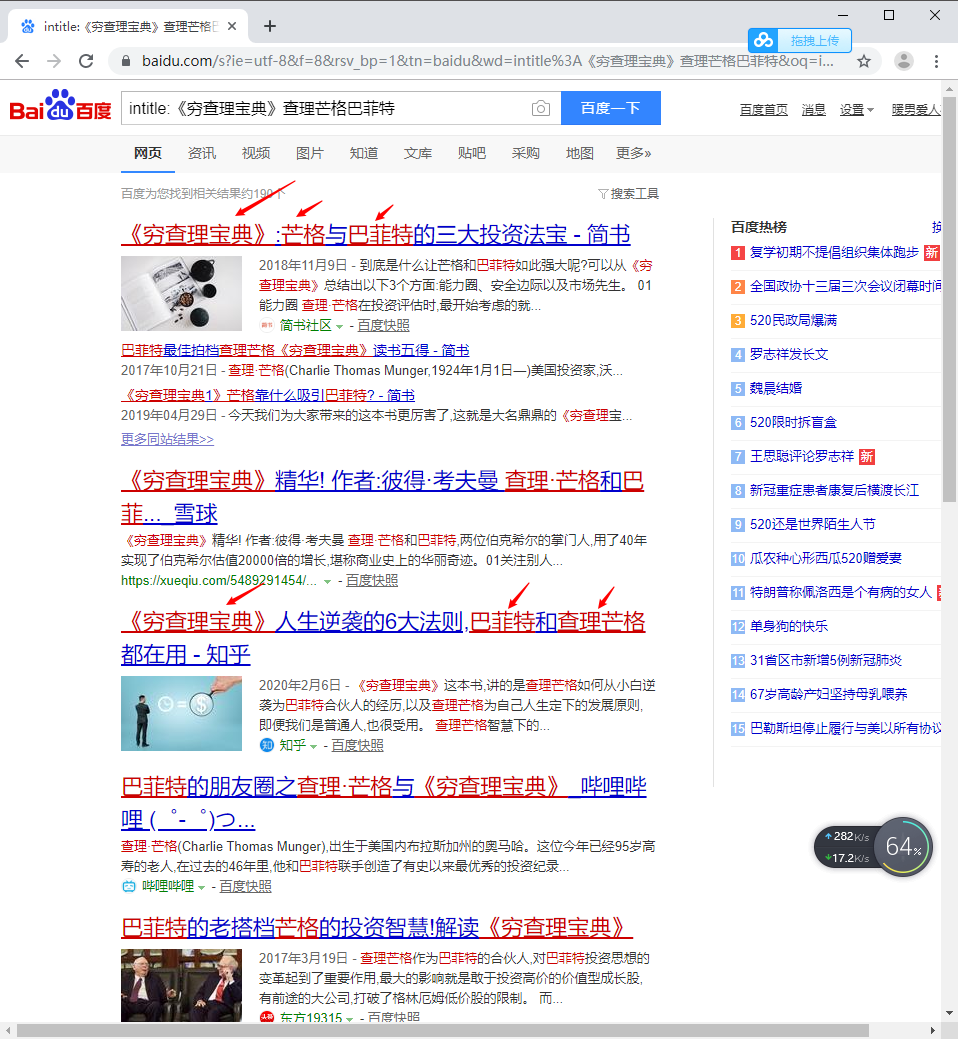Image resolution: width=958 pixels, height=1039 pixels.
Task: Click the vertical page scrollbar thumb
Action: tap(949, 300)
